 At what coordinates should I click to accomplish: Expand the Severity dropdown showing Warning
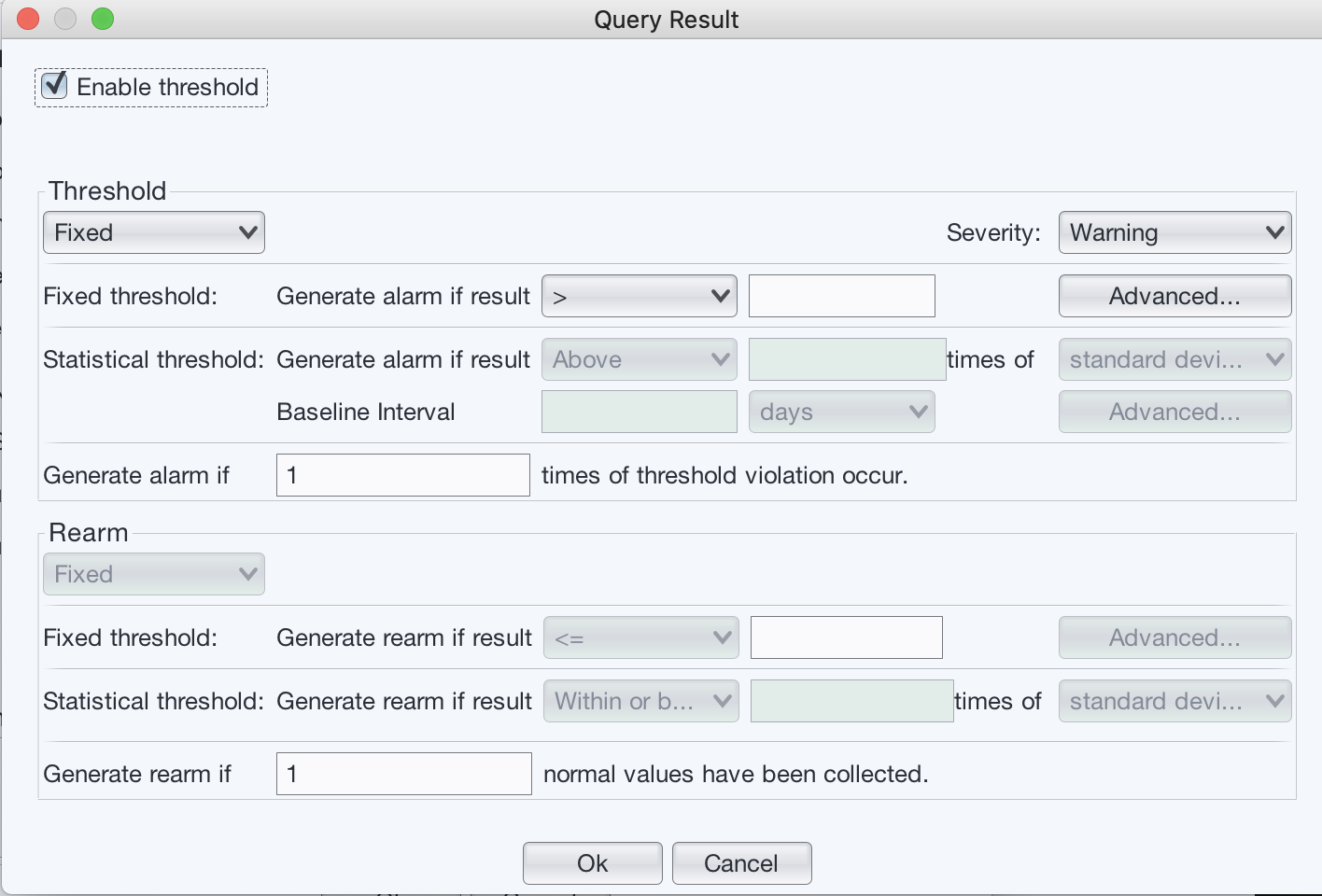click(1174, 232)
